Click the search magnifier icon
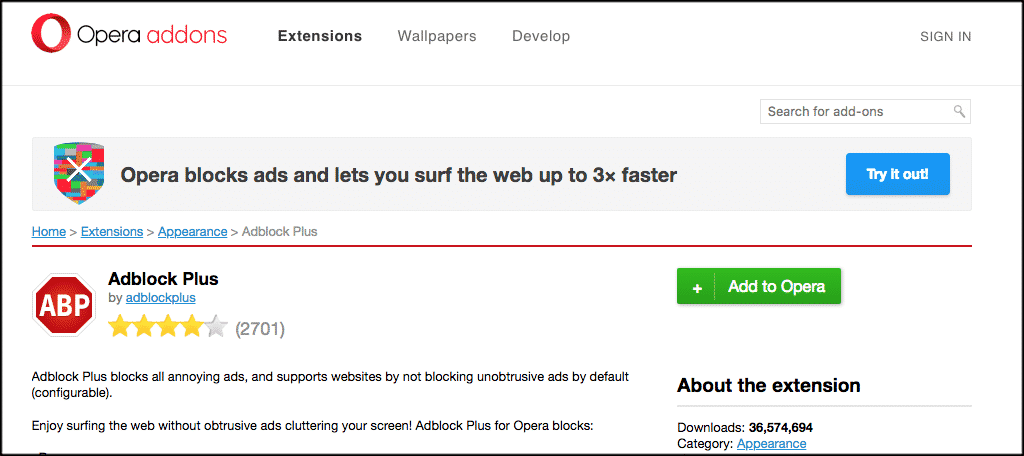This screenshot has width=1024, height=456. click(x=959, y=111)
